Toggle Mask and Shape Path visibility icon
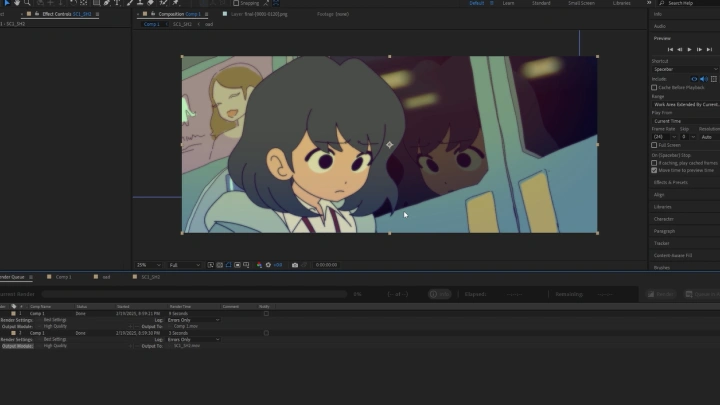The height and width of the screenshot is (405, 720). point(228,265)
